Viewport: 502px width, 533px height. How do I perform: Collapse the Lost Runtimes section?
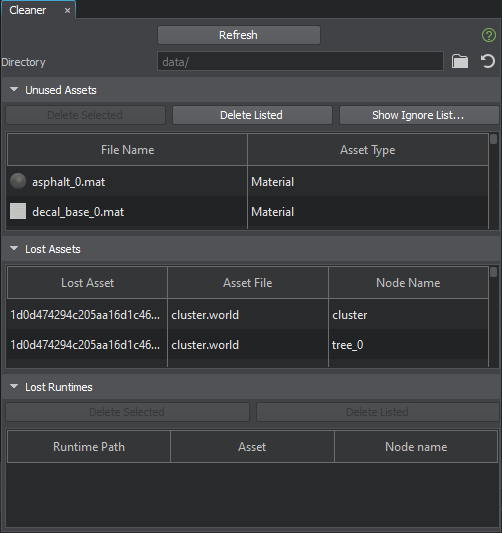point(14,386)
